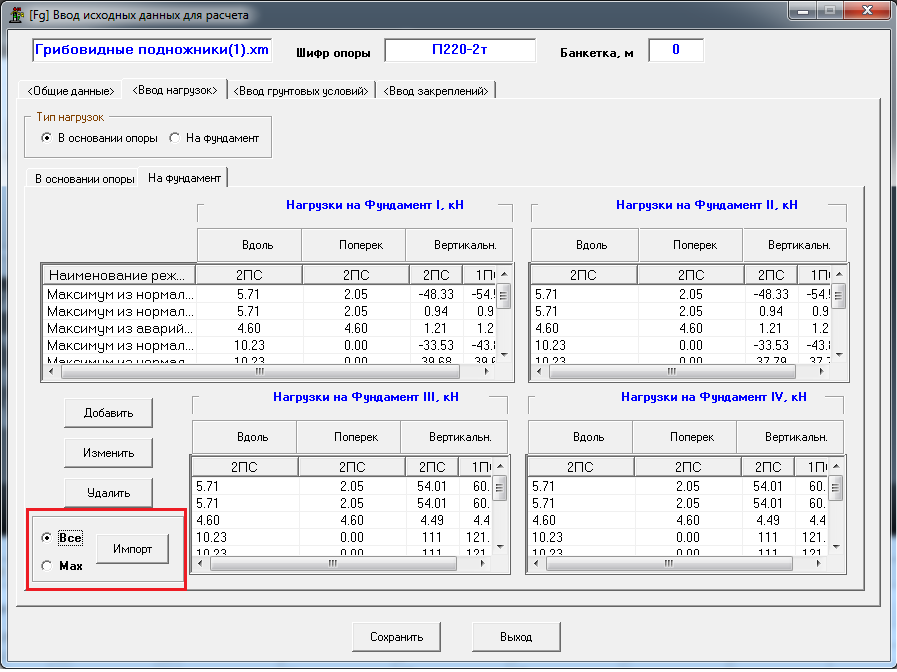
Task: Select the 'Max' radio button
Action: click(x=46, y=566)
